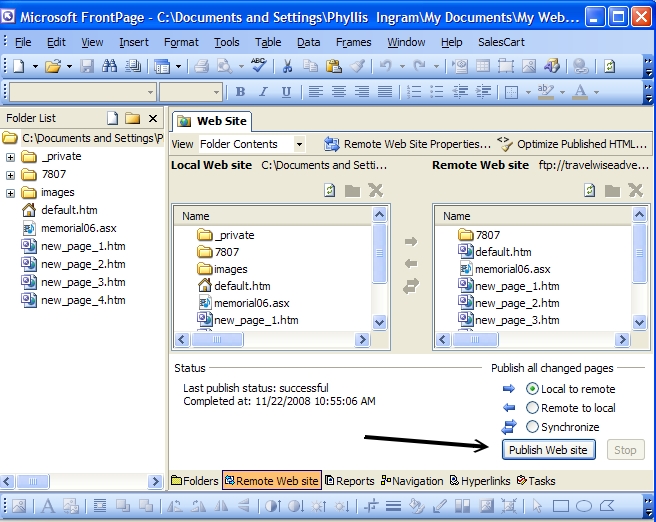Toggle Bold formatting
This screenshot has height=522, width=656.
click(x=240, y=92)
